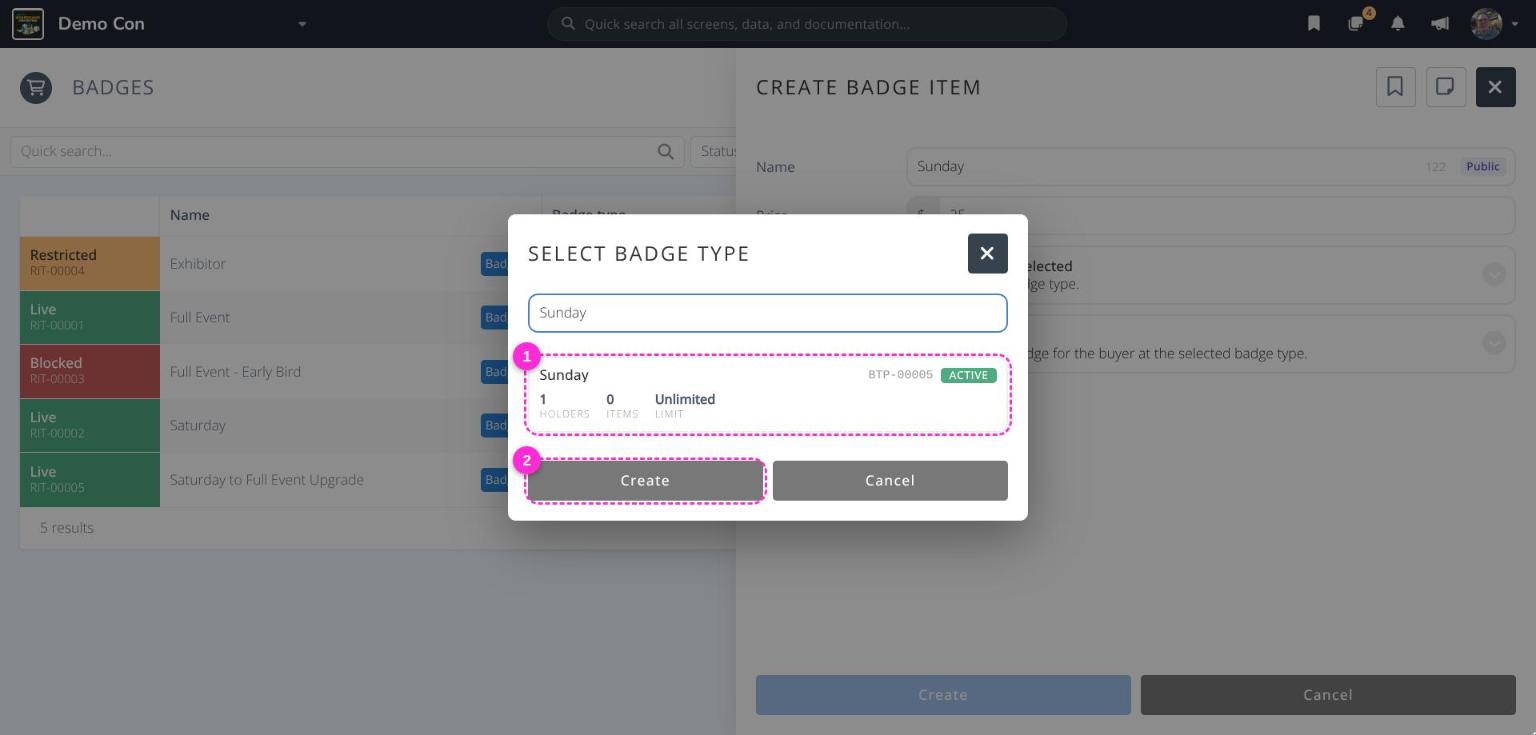Click the Unlimited limit value
1536x735 pixels.
tap(685, 399)
